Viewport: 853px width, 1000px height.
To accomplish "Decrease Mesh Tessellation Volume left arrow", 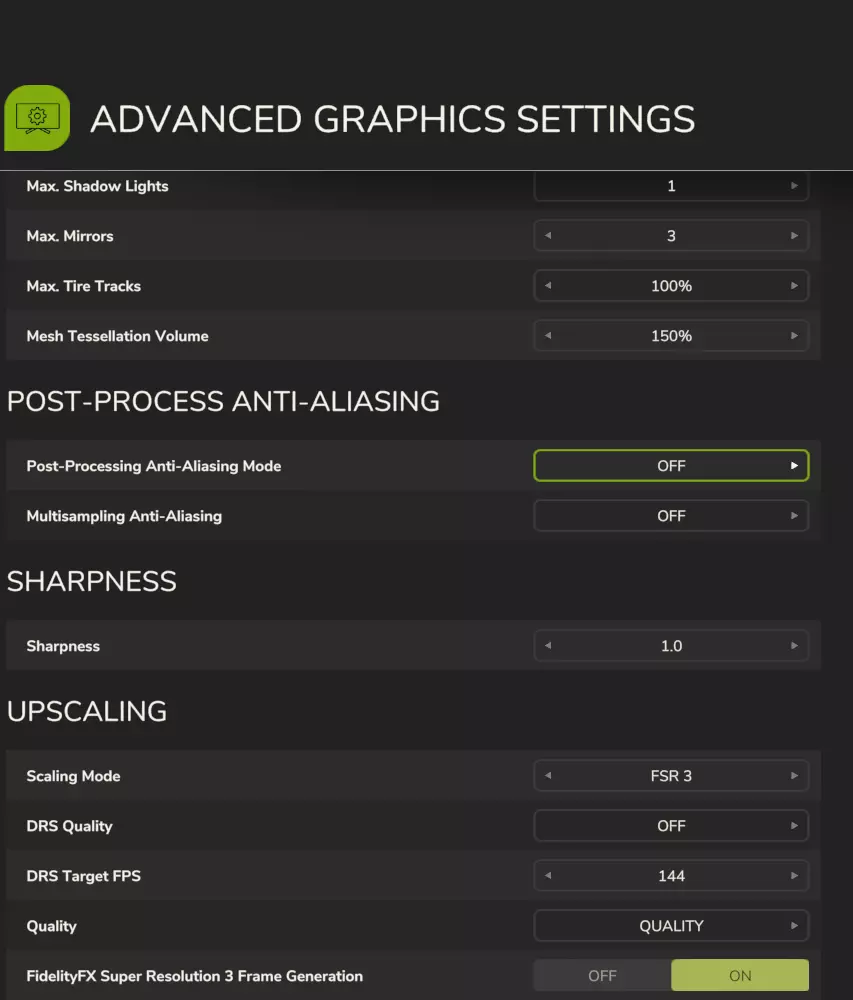I will 547,336.
